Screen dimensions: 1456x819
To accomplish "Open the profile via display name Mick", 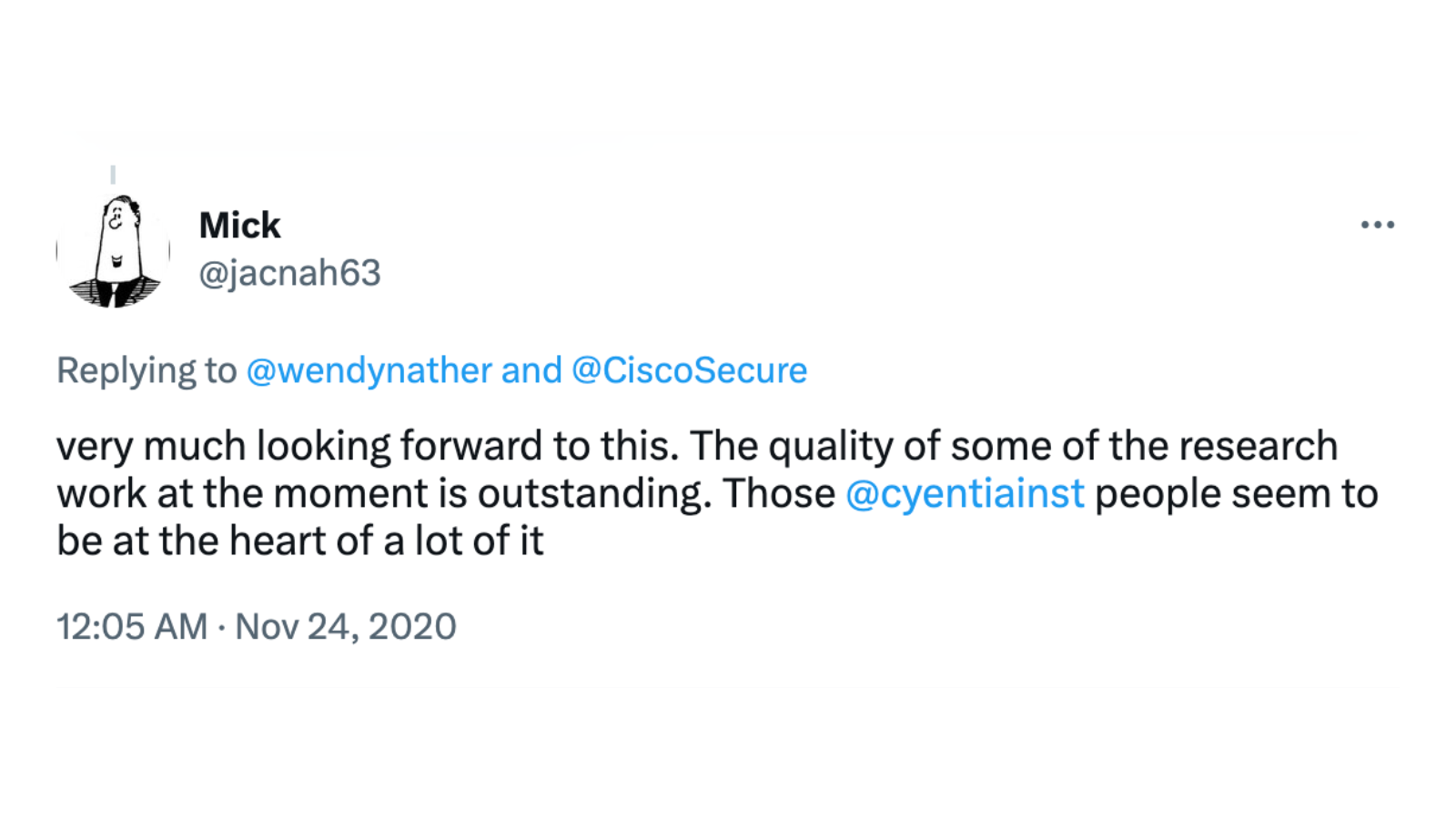I will (x=239, y=226).
